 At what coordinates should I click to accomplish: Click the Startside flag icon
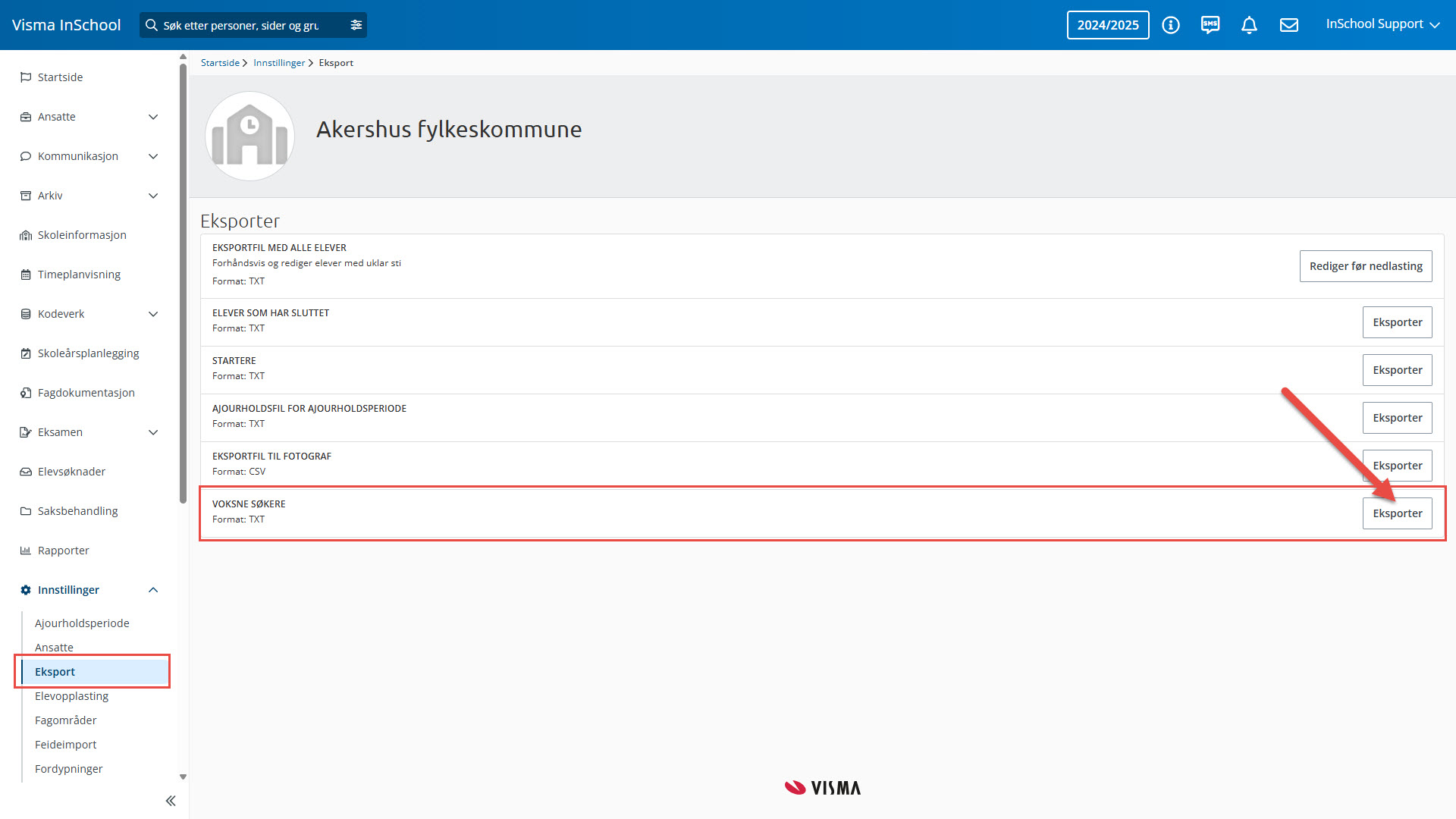click(x=26, y=77)
